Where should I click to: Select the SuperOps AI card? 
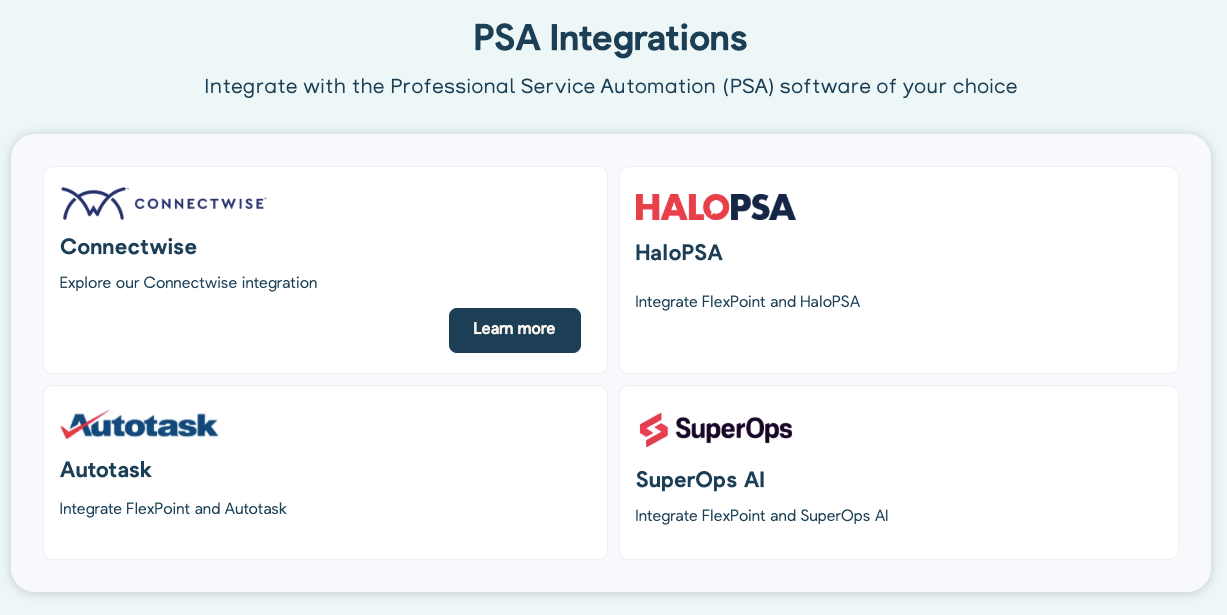click(898, 471)
